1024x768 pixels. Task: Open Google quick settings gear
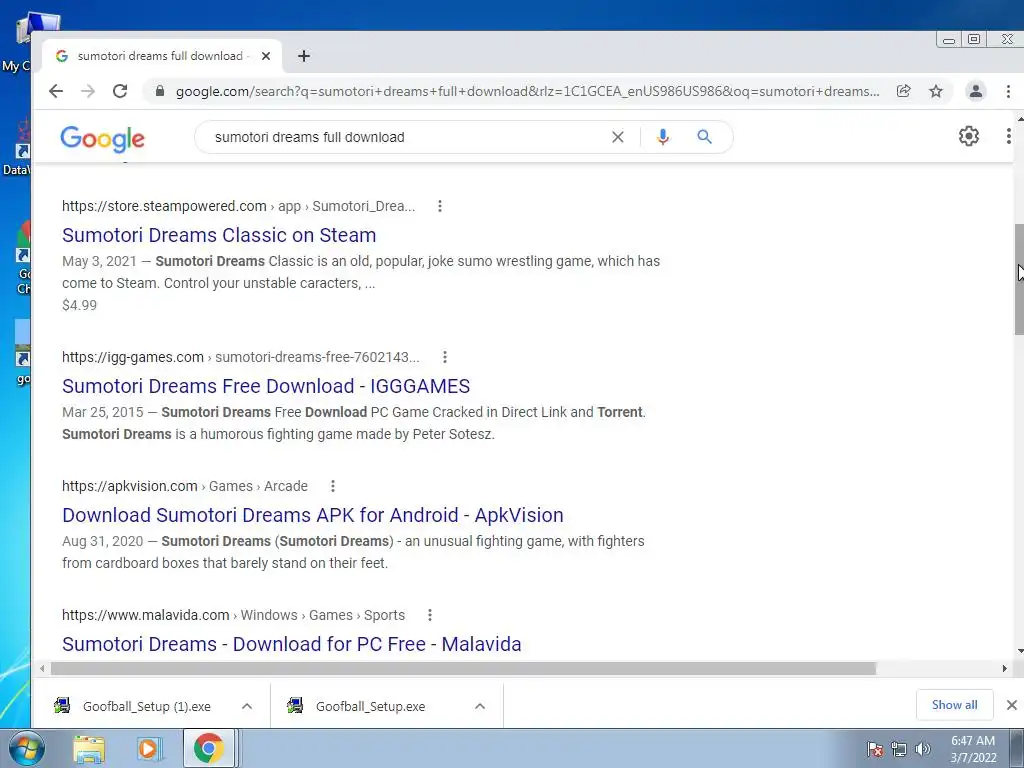(968, 136)
